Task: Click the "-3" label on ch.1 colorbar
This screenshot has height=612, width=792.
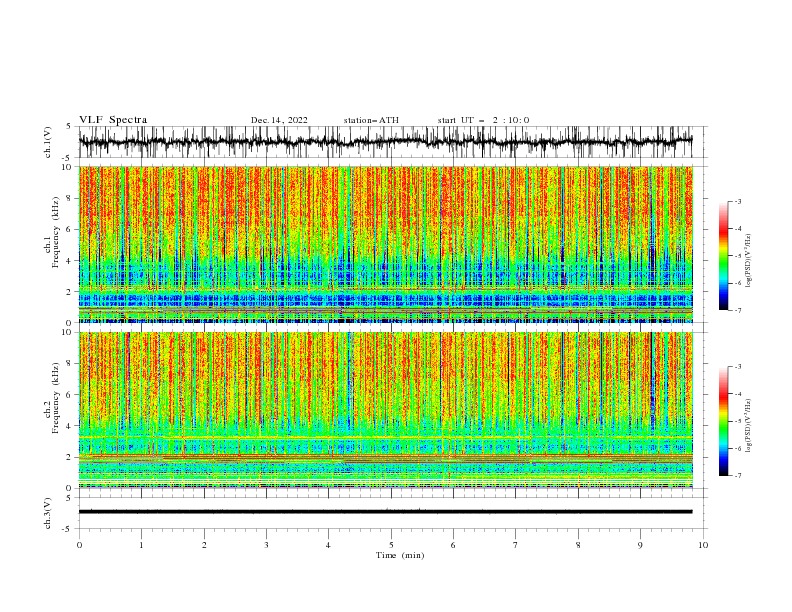Action: pyautogui.click(x=738, y=201)
